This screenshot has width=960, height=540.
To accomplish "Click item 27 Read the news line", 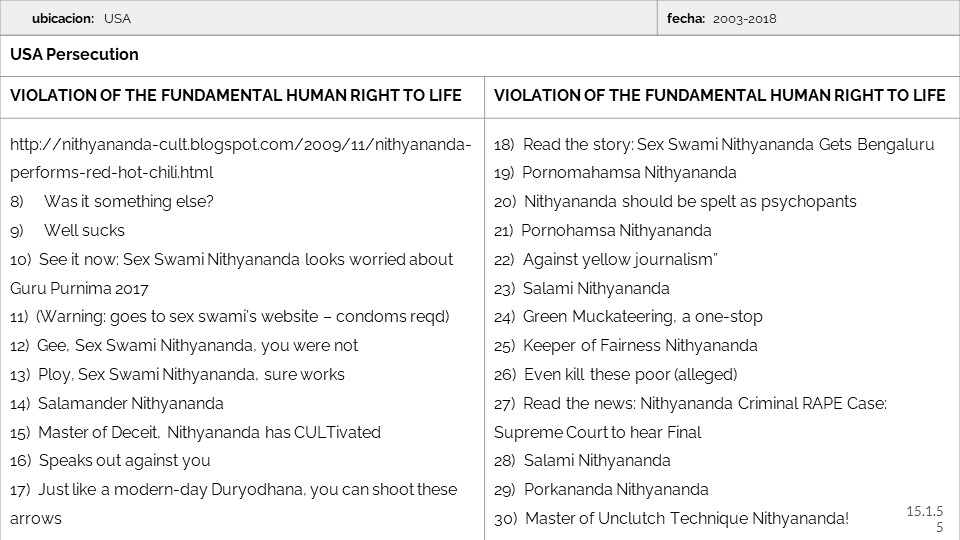I will coord(704,404).
